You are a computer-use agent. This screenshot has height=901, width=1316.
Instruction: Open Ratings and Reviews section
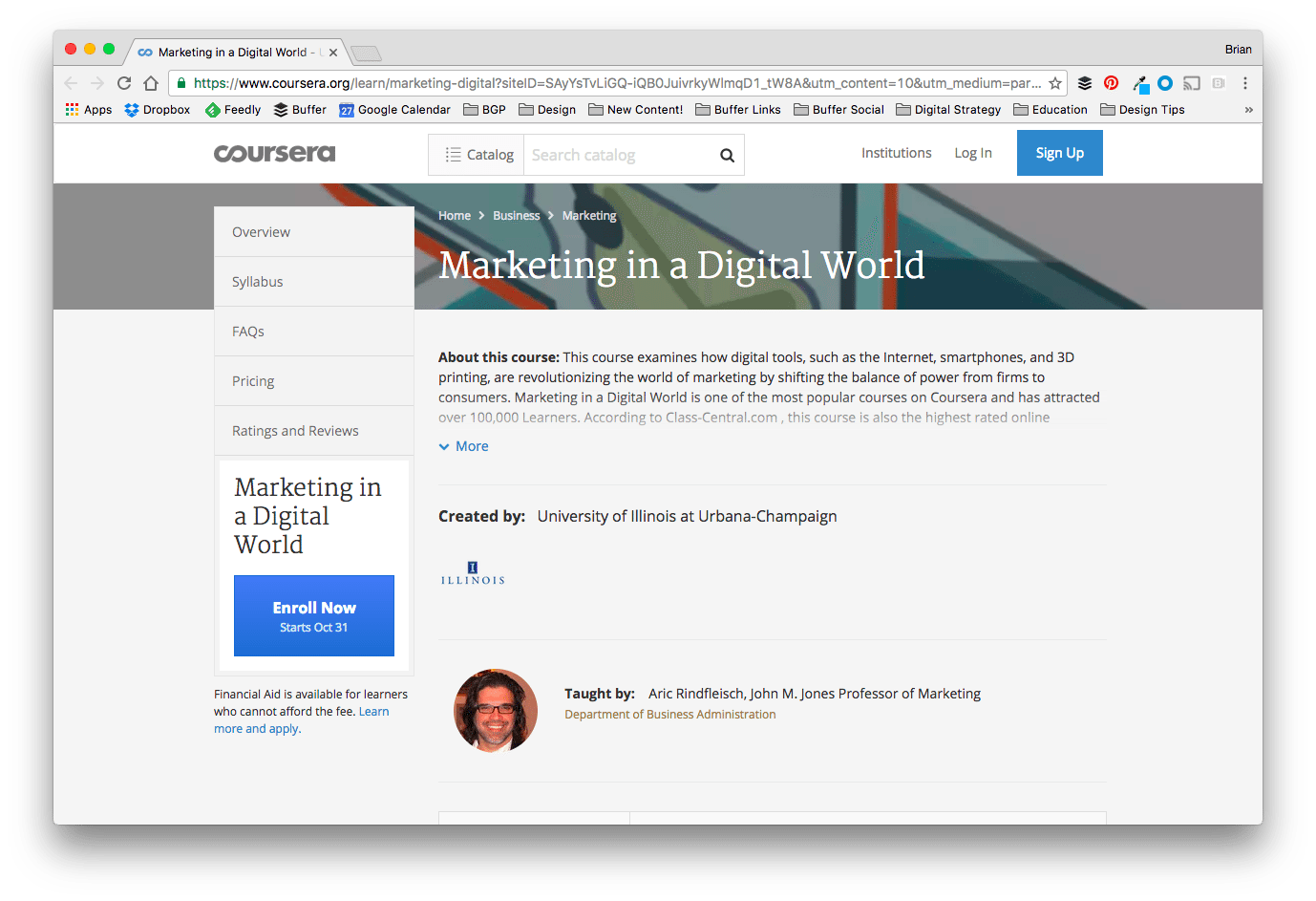294,430
